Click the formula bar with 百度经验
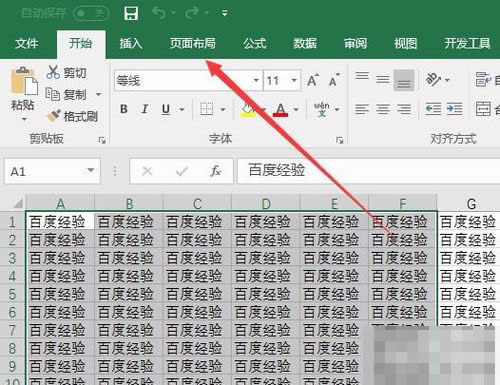The width and height of the screenshot is (500, 385). (x=368, y=171)
